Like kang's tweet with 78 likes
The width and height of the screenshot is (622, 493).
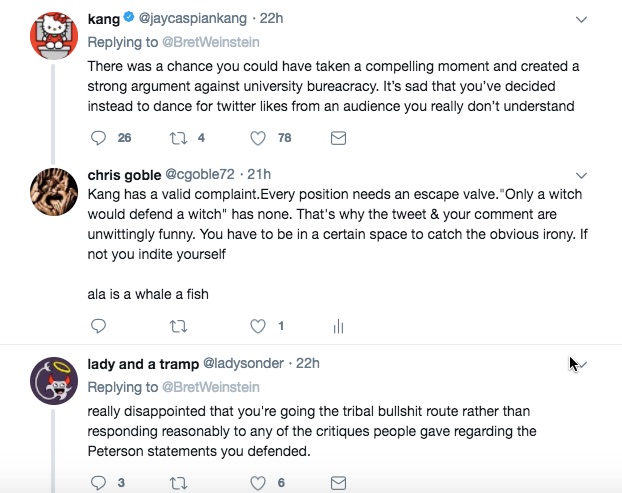tap(258, 138)
